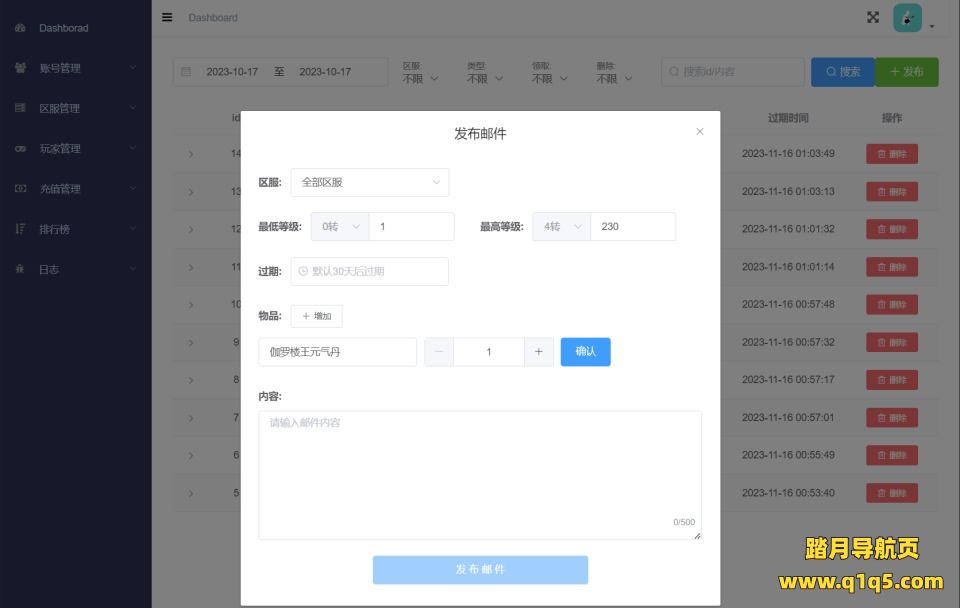Viewport: 960px width, 608px height.
Task: Expand the first table row arrow
Action: pos(191,154)
